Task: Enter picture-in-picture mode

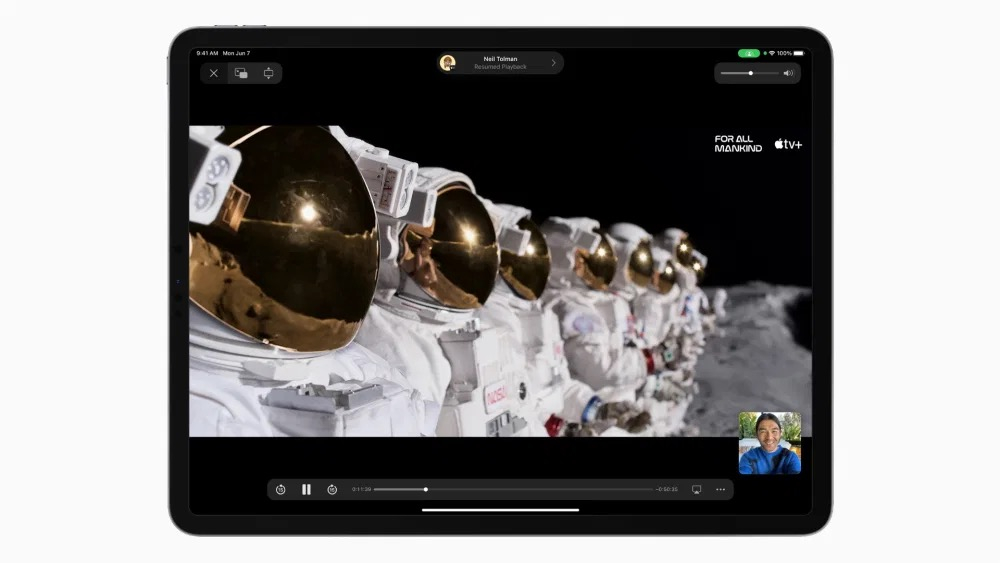Action: click(241, 73)
